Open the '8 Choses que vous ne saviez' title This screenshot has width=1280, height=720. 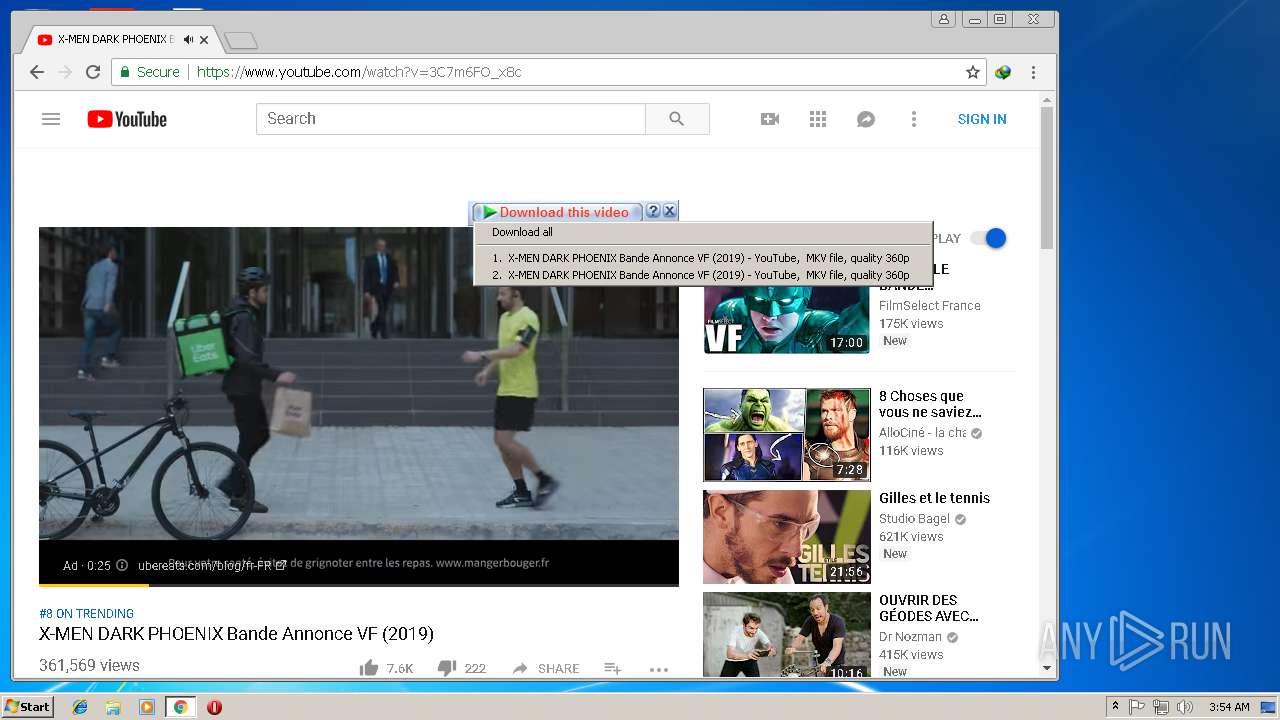point(930,404)
